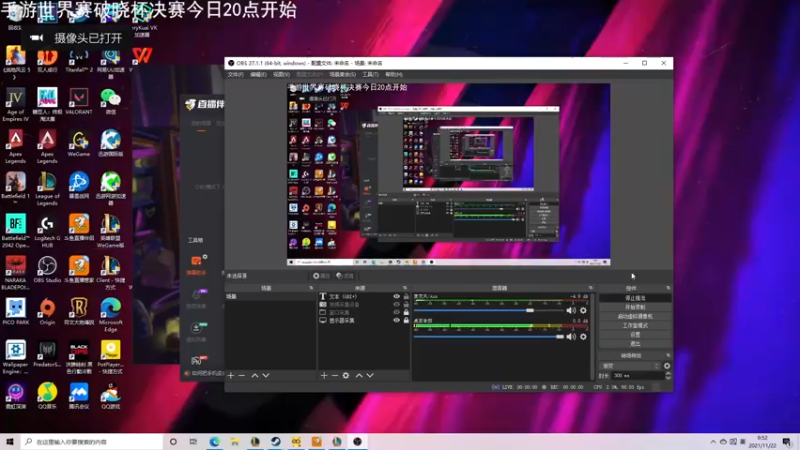Launch WeGame desktop shortcut
800x450 pixels.
tap(79, 143)
